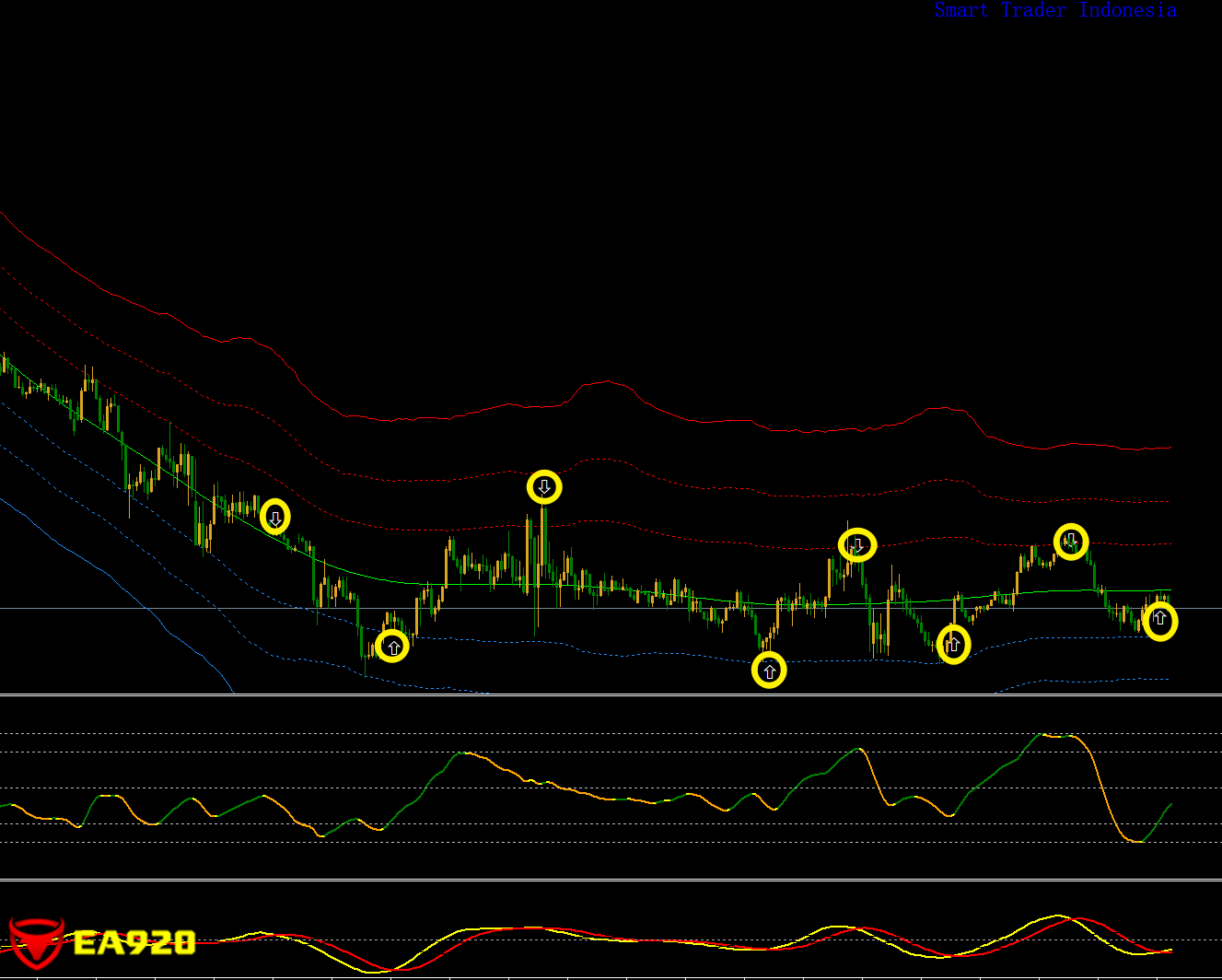Click the red bull logo icon
Image resolution: width=1222 pixels, height=980 pixels.
point(35,941)
